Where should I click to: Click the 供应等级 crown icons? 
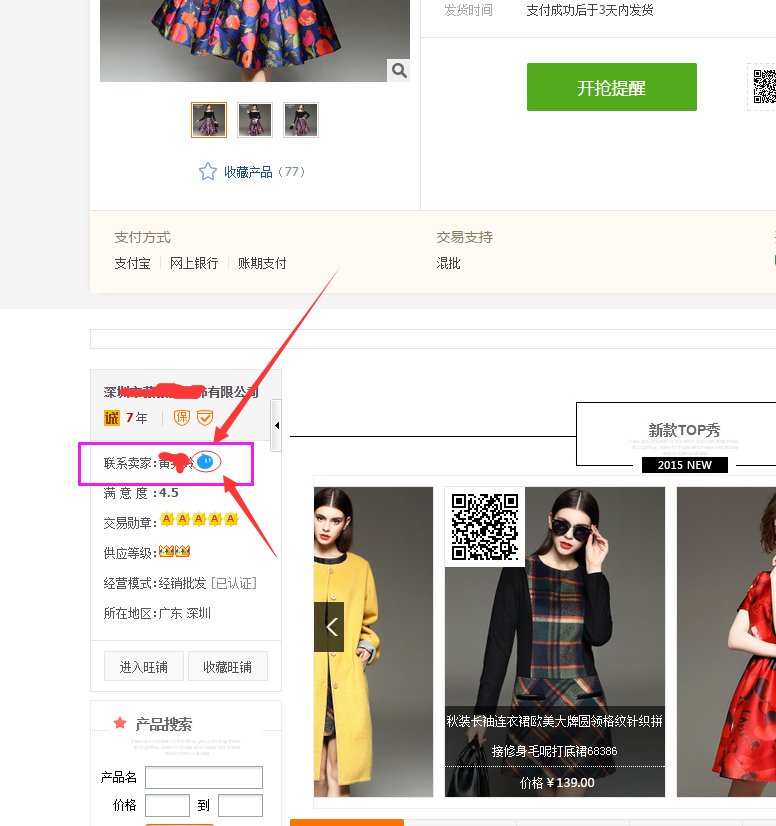point(174,552)
